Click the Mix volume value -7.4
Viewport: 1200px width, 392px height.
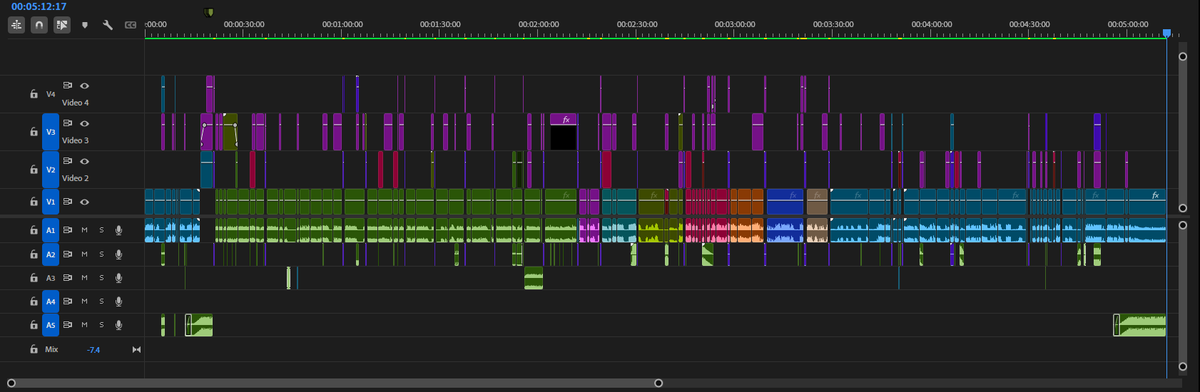coord(94,350)
